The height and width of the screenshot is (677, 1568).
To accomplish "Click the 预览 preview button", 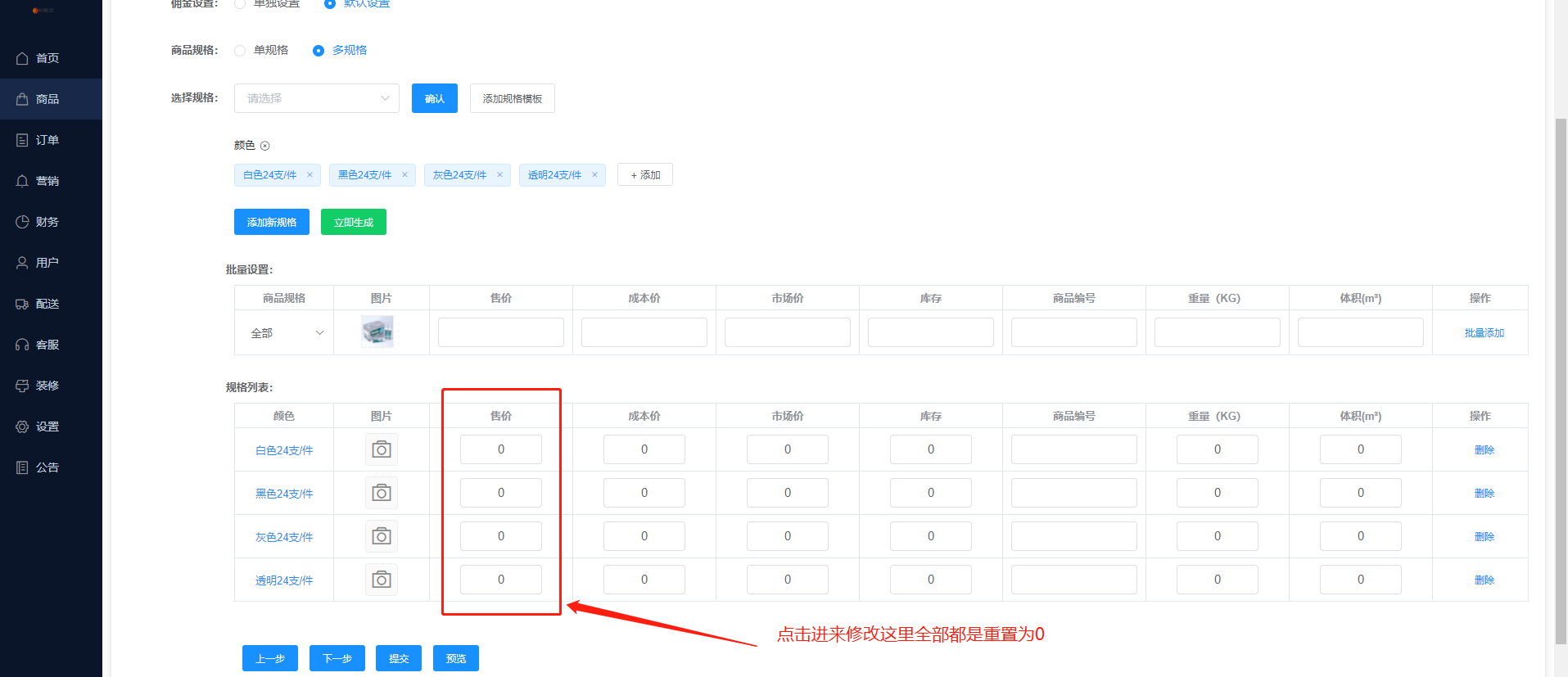I will [x=456, y=658].
